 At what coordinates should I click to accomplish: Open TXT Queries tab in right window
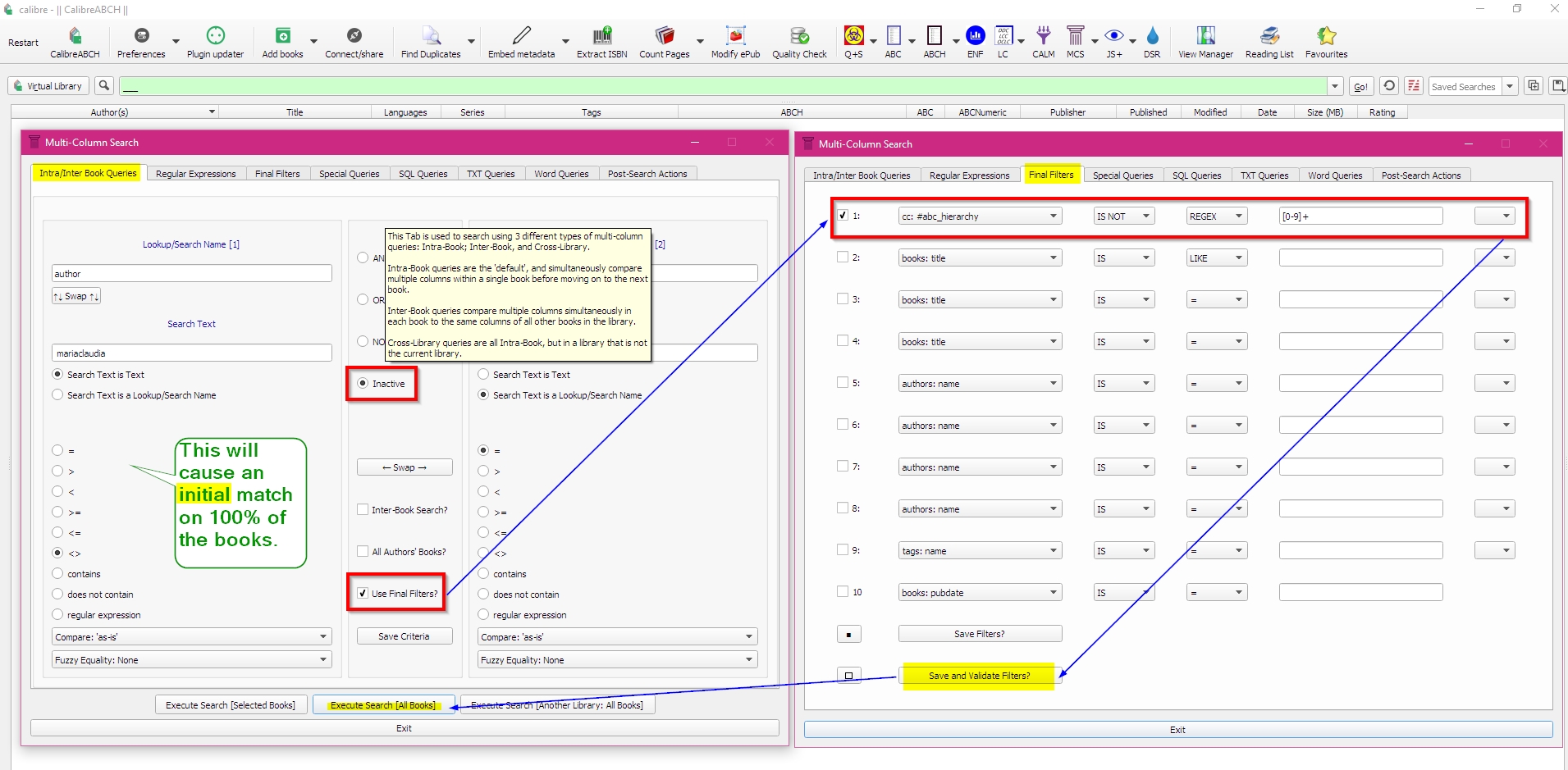[x=1264, y=175]
